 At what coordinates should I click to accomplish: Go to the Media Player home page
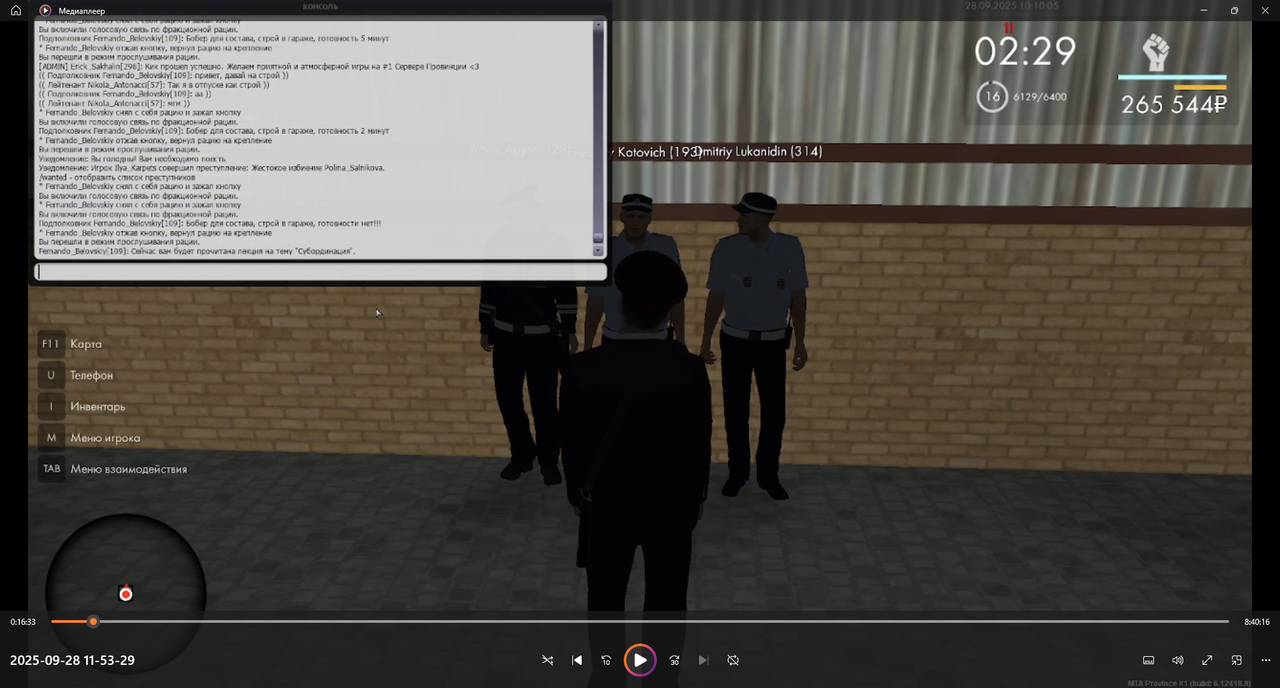click(16, 10)
